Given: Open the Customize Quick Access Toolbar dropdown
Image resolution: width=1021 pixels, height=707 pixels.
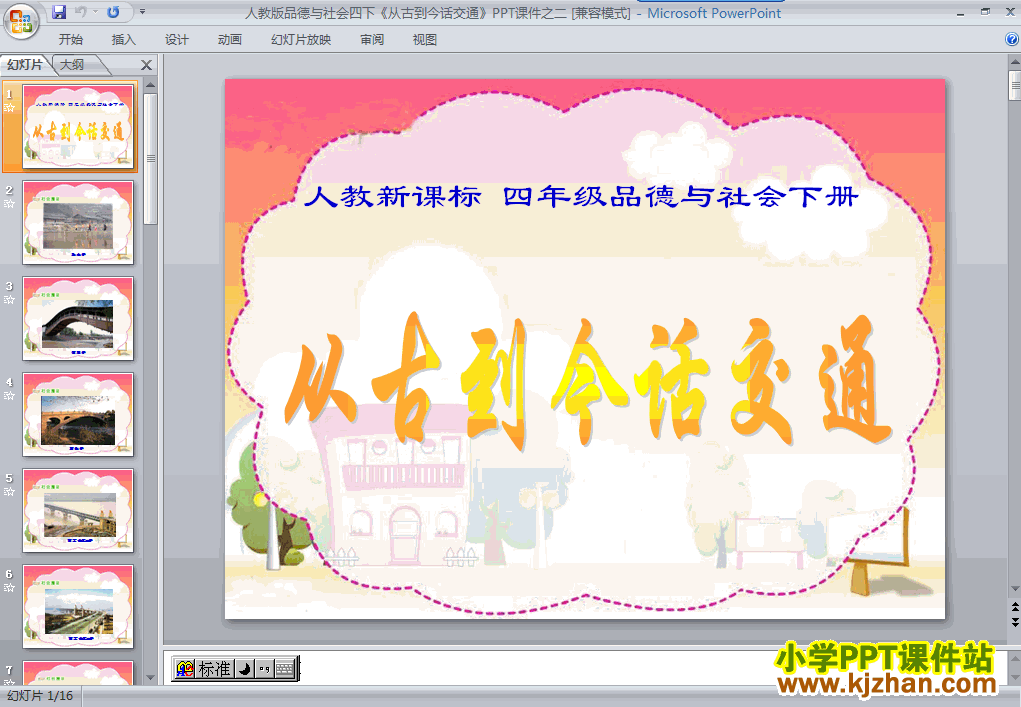Looking at the screenshot, I should [142, 12].
